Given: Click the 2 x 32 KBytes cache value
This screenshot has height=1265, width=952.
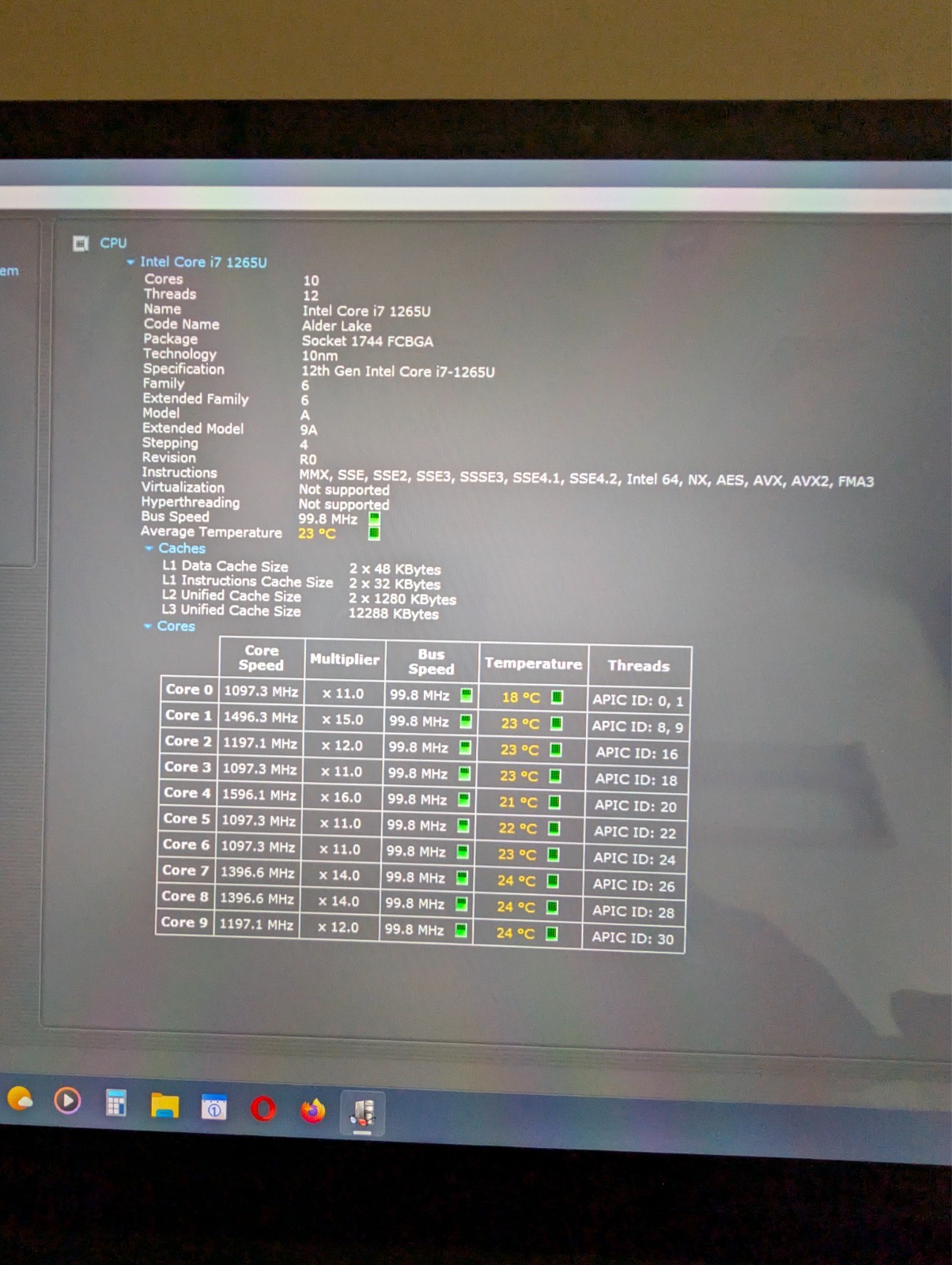Looking at the screenshot, I should click(395, 584).
